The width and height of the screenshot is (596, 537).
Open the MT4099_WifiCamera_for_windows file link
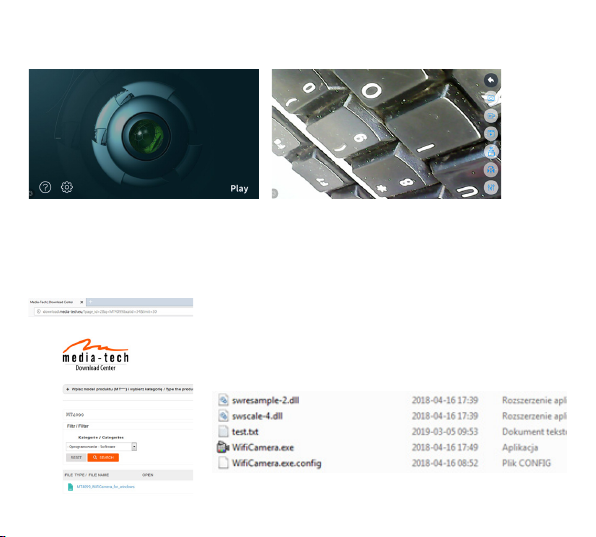[x=106, y=487]
